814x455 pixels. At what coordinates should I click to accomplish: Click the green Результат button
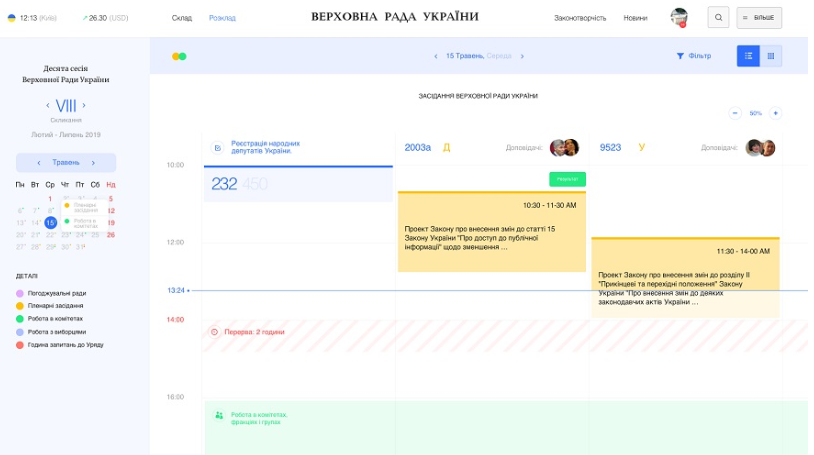(x=567, y=179)
